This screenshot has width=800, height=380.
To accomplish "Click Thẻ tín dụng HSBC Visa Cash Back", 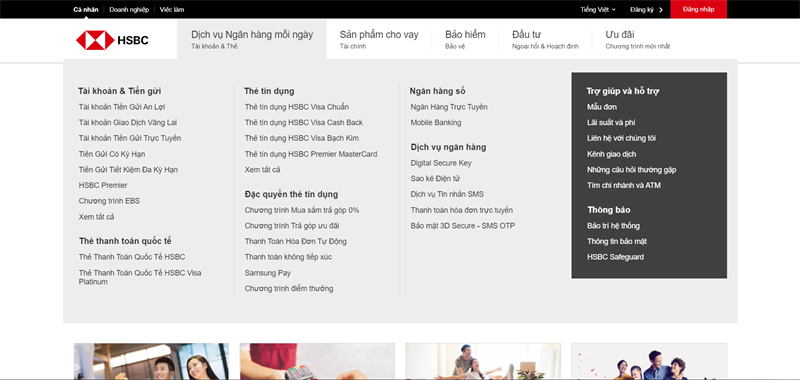I will [304, 123].
